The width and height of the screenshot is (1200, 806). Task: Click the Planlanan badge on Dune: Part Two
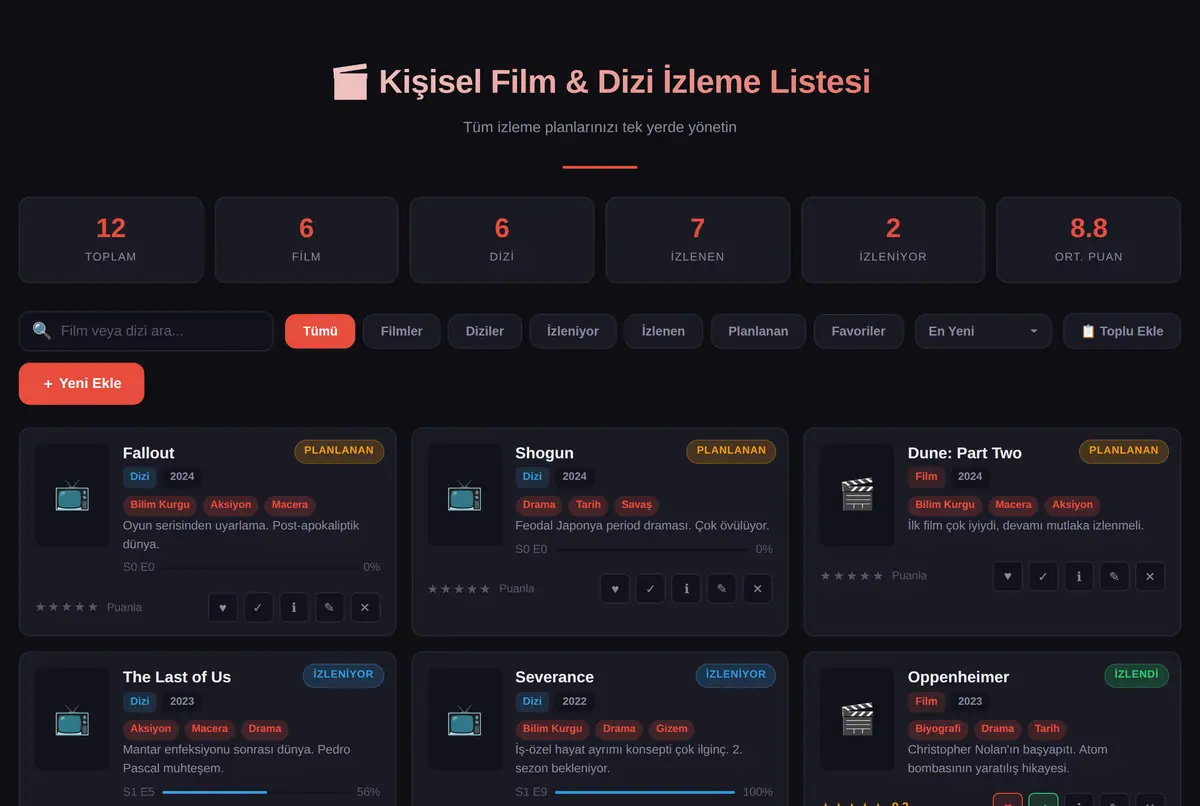click(x=1124, y=451)
